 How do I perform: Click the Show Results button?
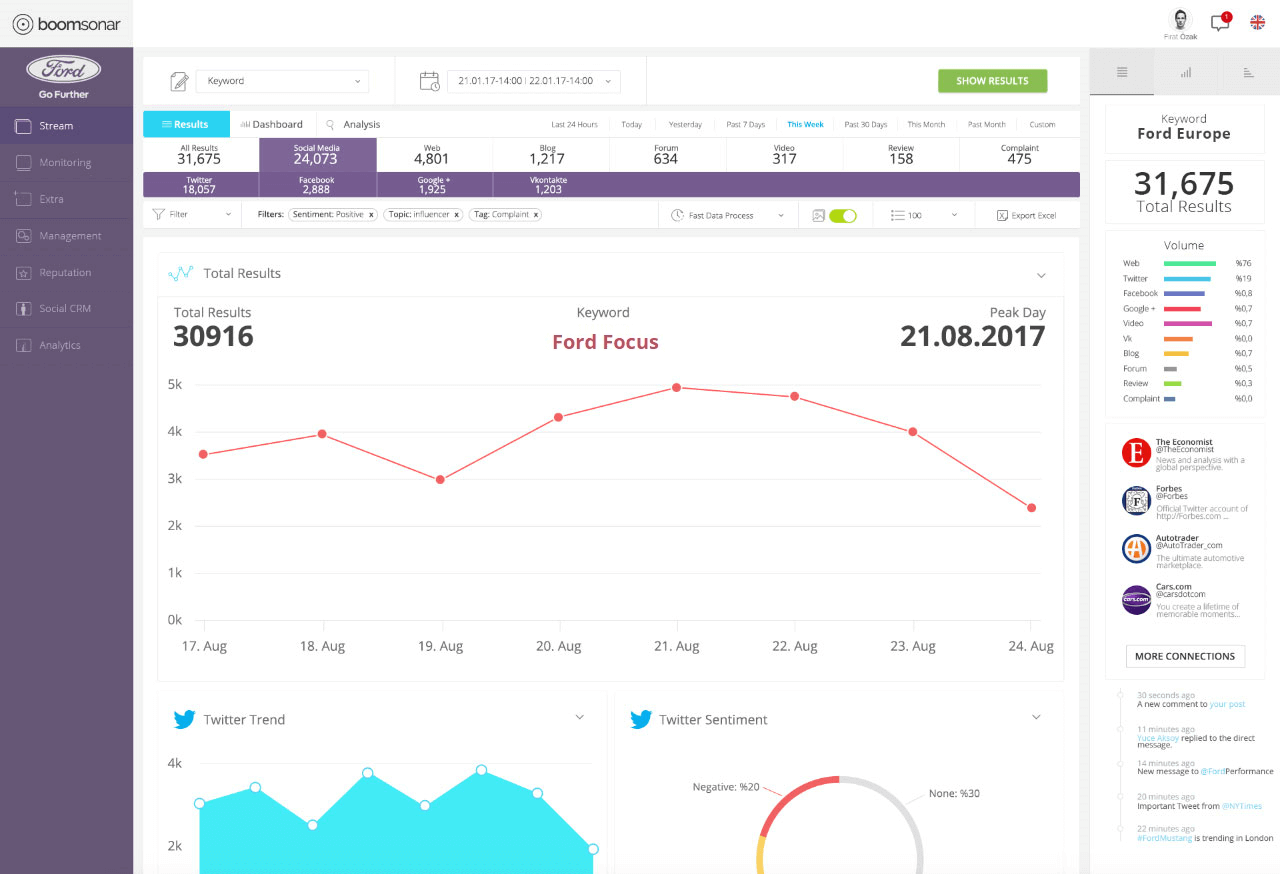point(992,81)
